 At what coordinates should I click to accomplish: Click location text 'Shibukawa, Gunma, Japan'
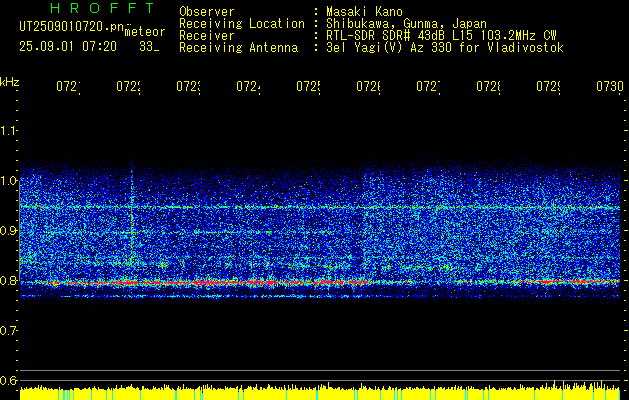coord(406,24)
